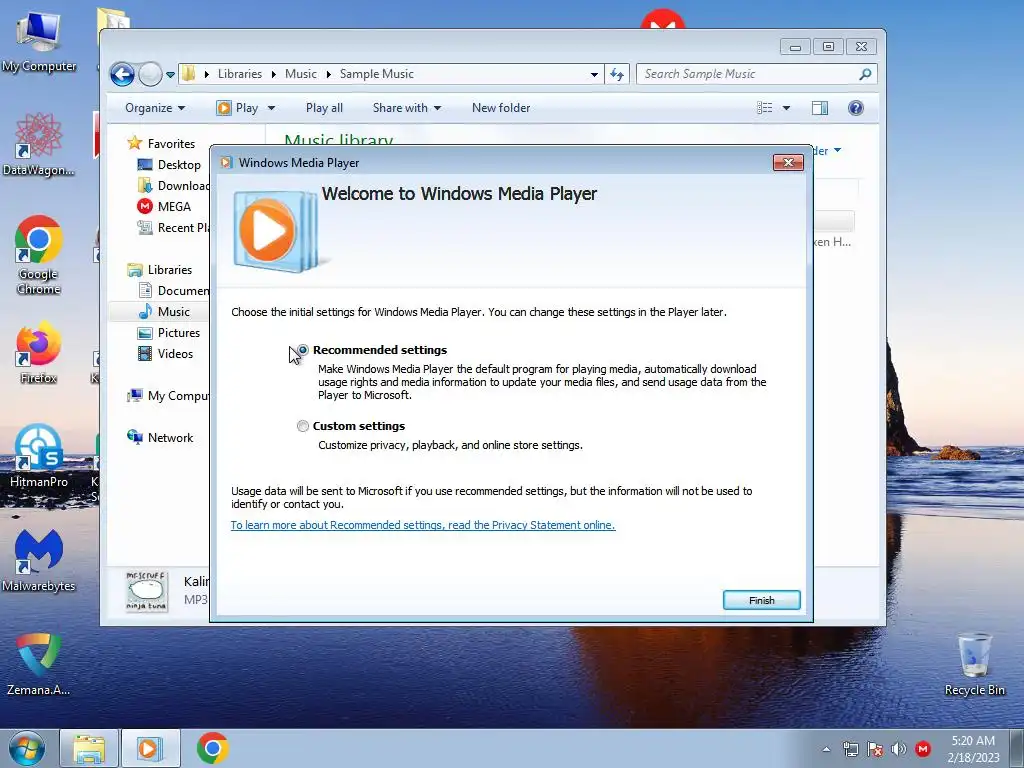1024x768 pixels.
Task: Click the MEGA tray icon
Action: coord(923,749)
